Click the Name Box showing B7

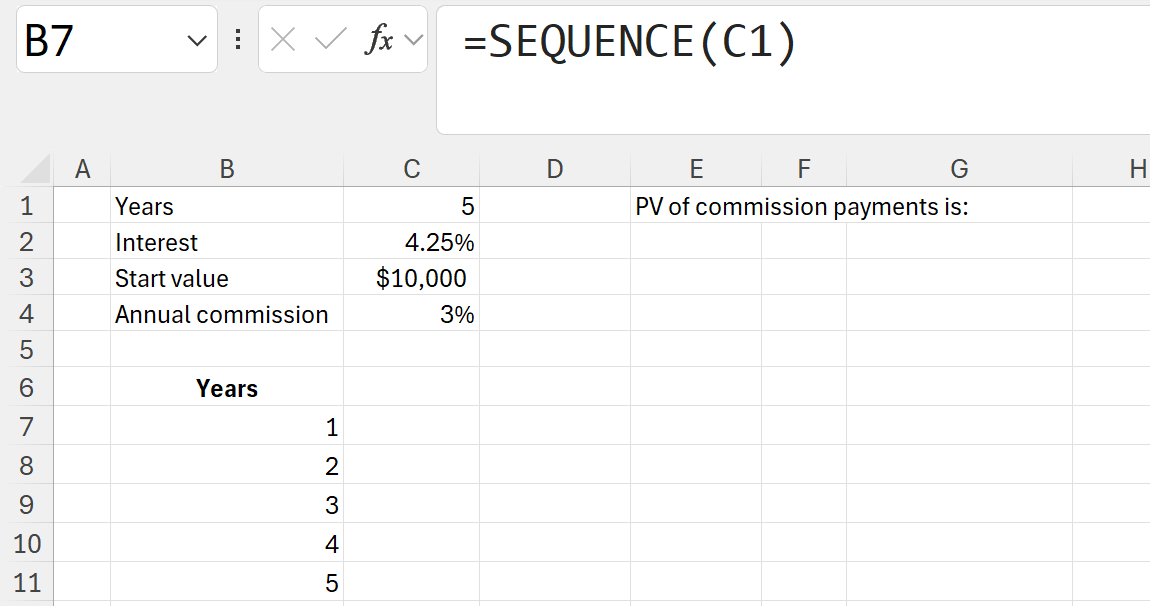(x=100, y=40)
